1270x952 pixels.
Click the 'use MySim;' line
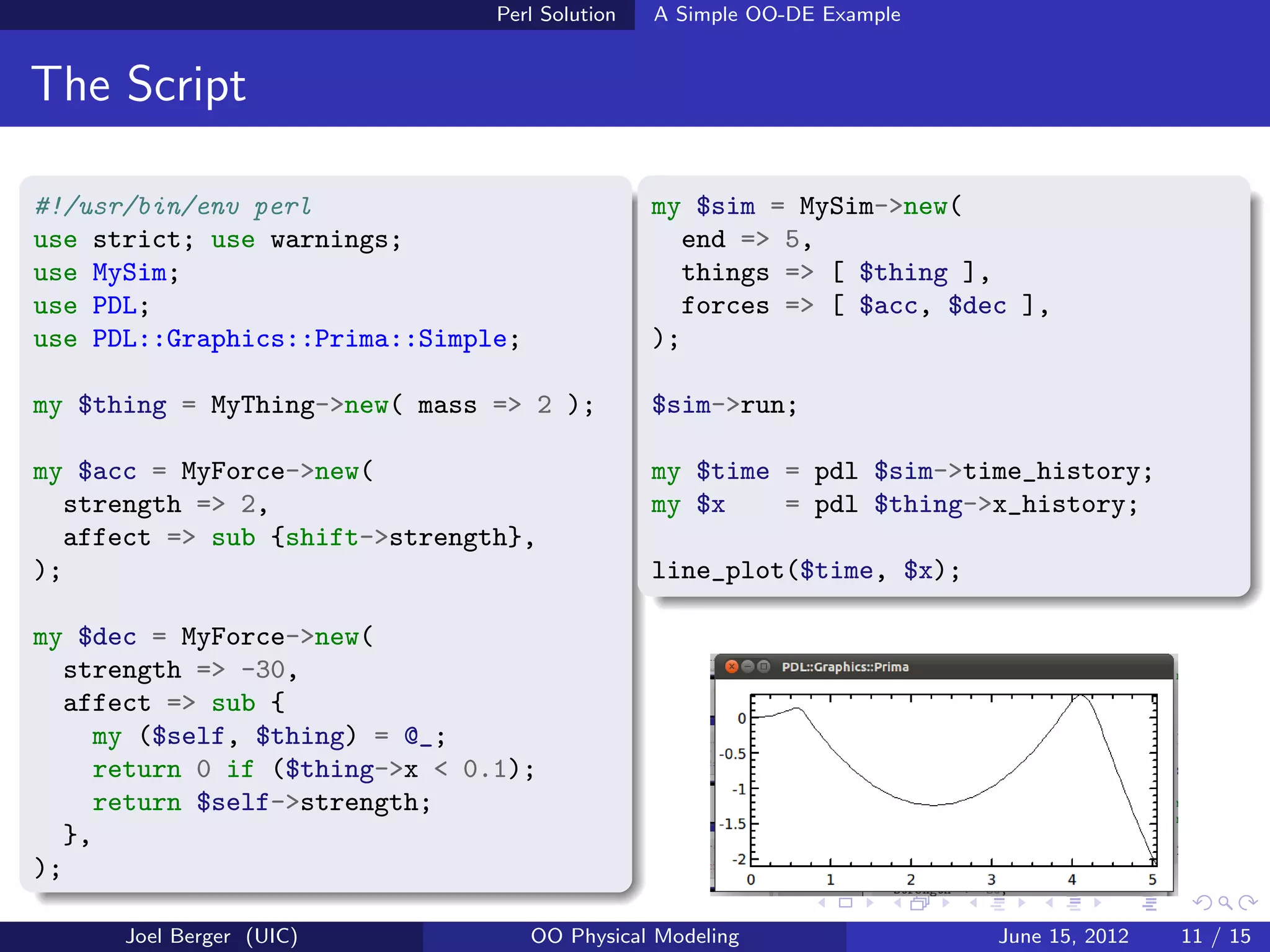click(x=106, y=273)
